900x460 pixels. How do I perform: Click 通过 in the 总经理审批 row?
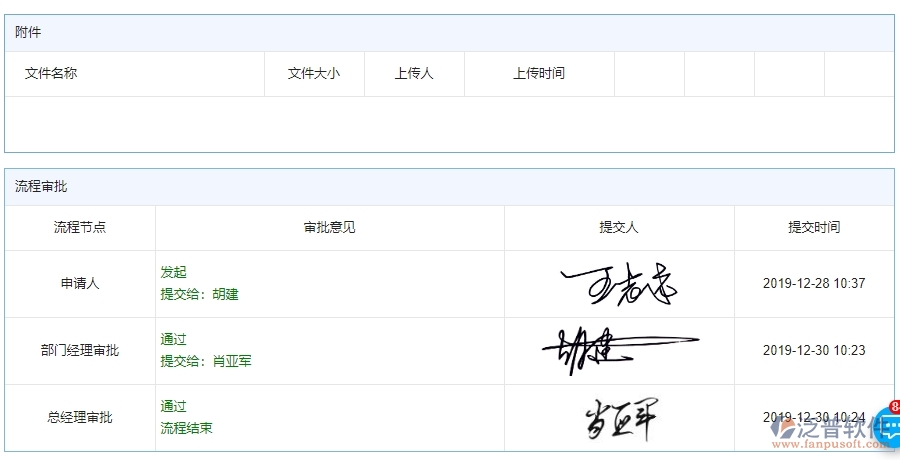[173, 407]
